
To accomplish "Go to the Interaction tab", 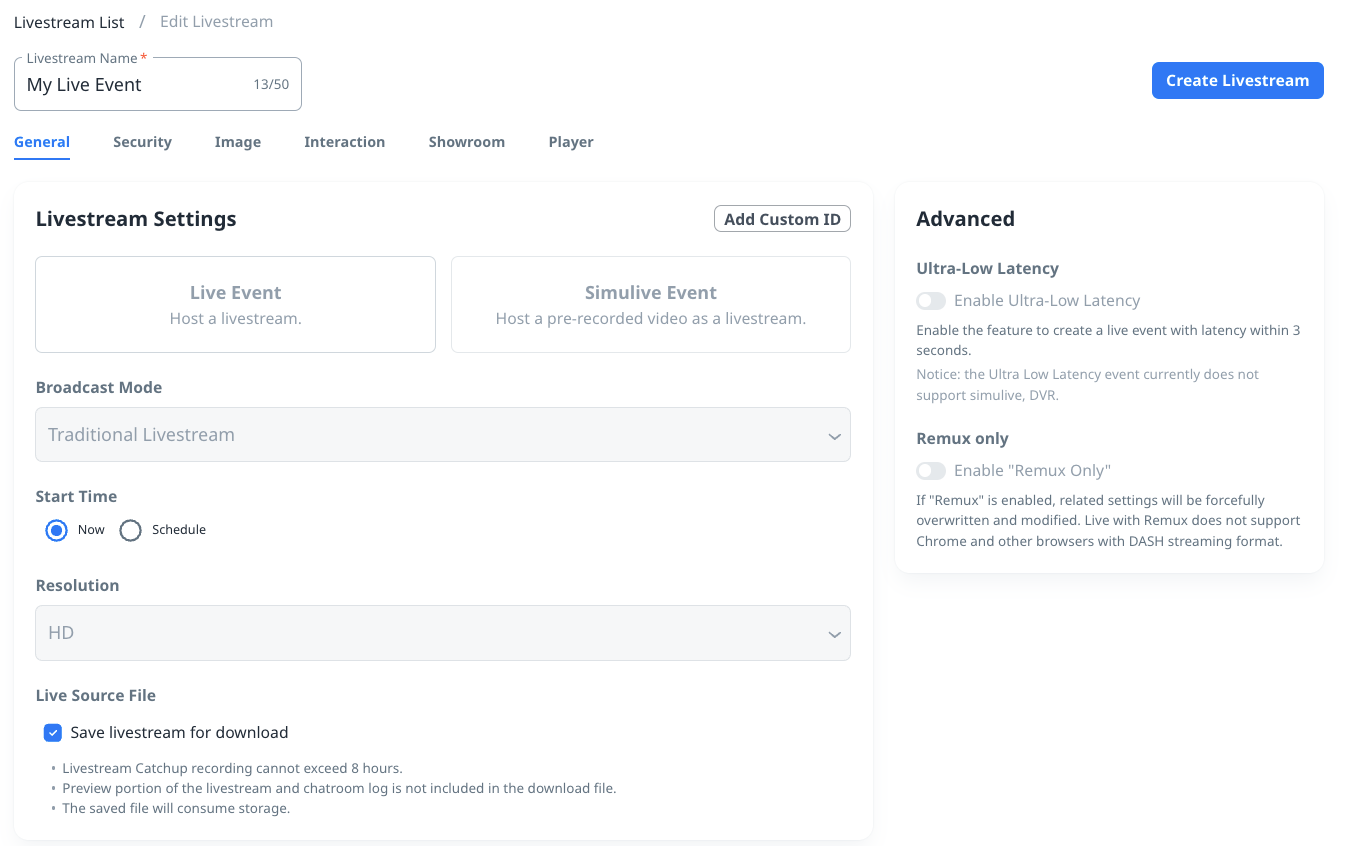I will coord(344,142).
